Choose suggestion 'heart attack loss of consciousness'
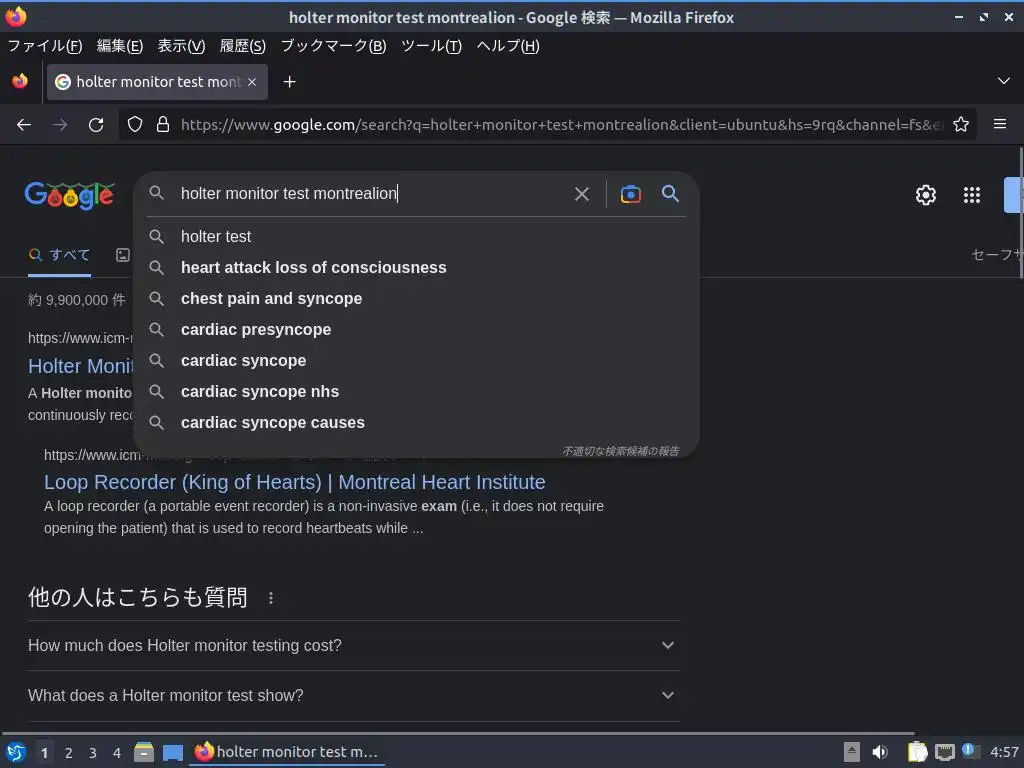Image resolution: width=1024 pixels, height=768 pixels. tap(416, 268)
